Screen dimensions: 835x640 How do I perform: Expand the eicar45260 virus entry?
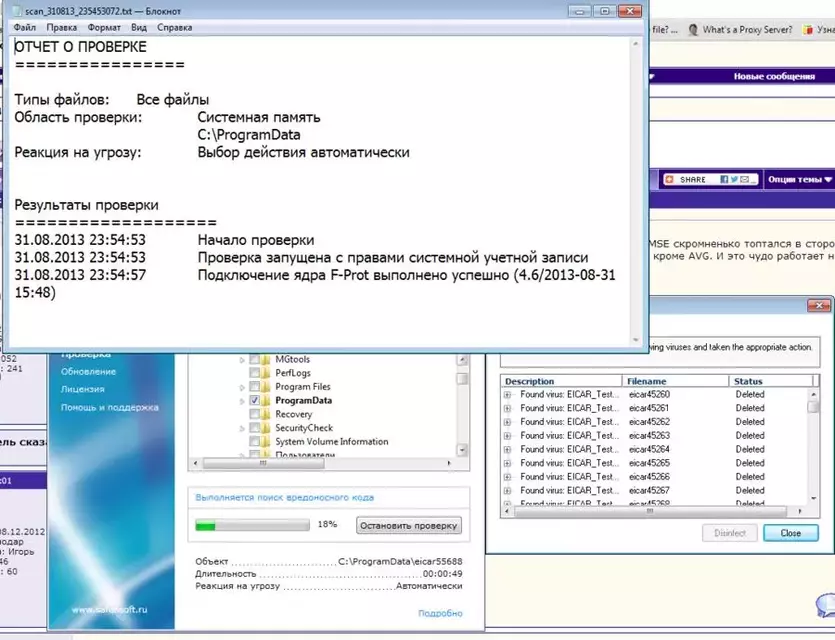507,395
